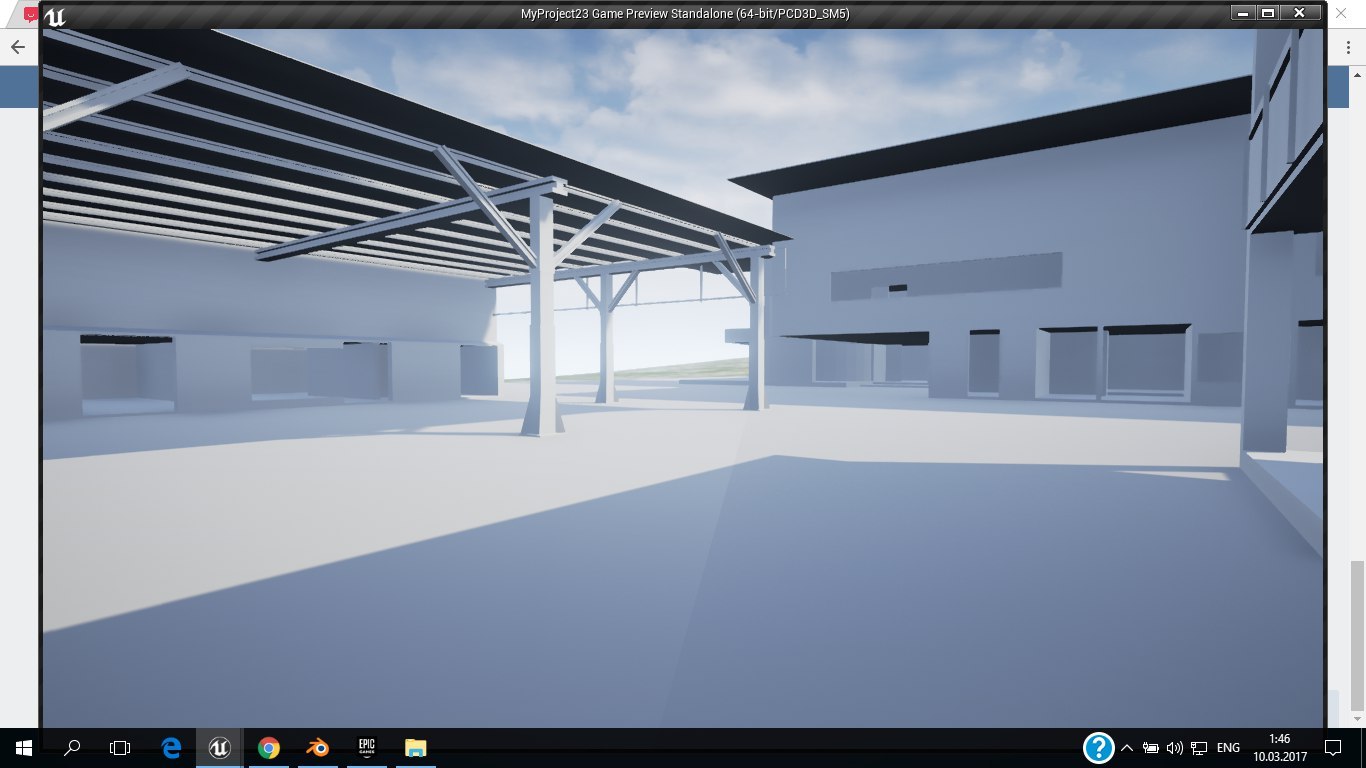The height and width of the screenshot is (768, 1366).
Task: Open the volume control in tray
Action: [x=1175, y=747]
